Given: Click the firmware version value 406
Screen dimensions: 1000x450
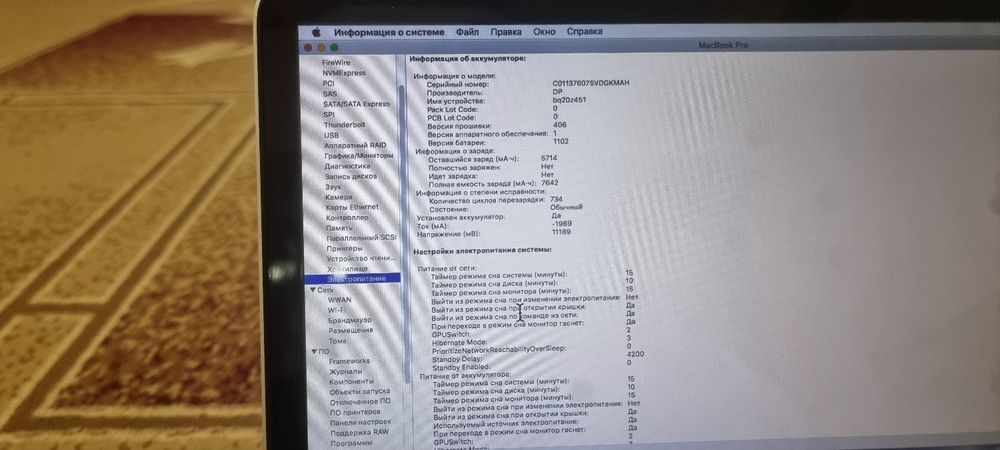Looking at the screenshot, I should click(x=560, y=125).
